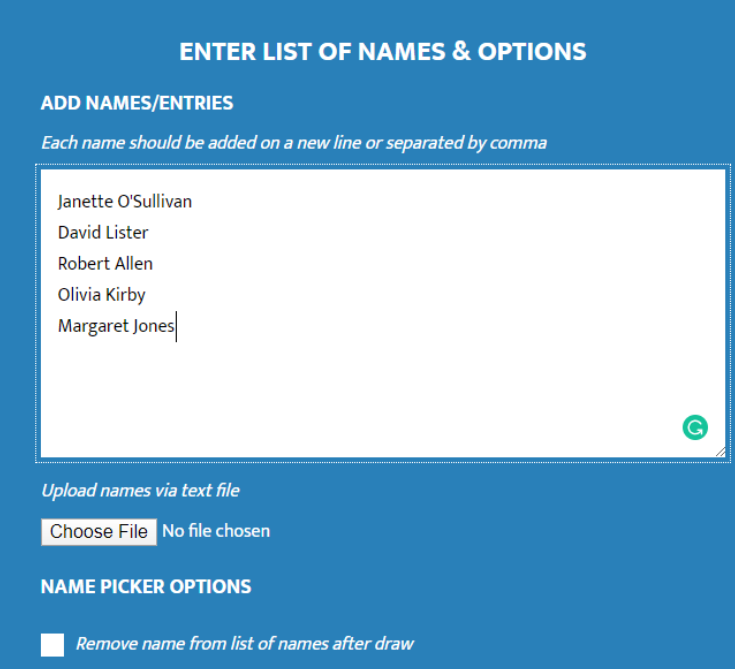
Task: Click the 'Add Names/Entries' heading
Action: pos(137,103)
